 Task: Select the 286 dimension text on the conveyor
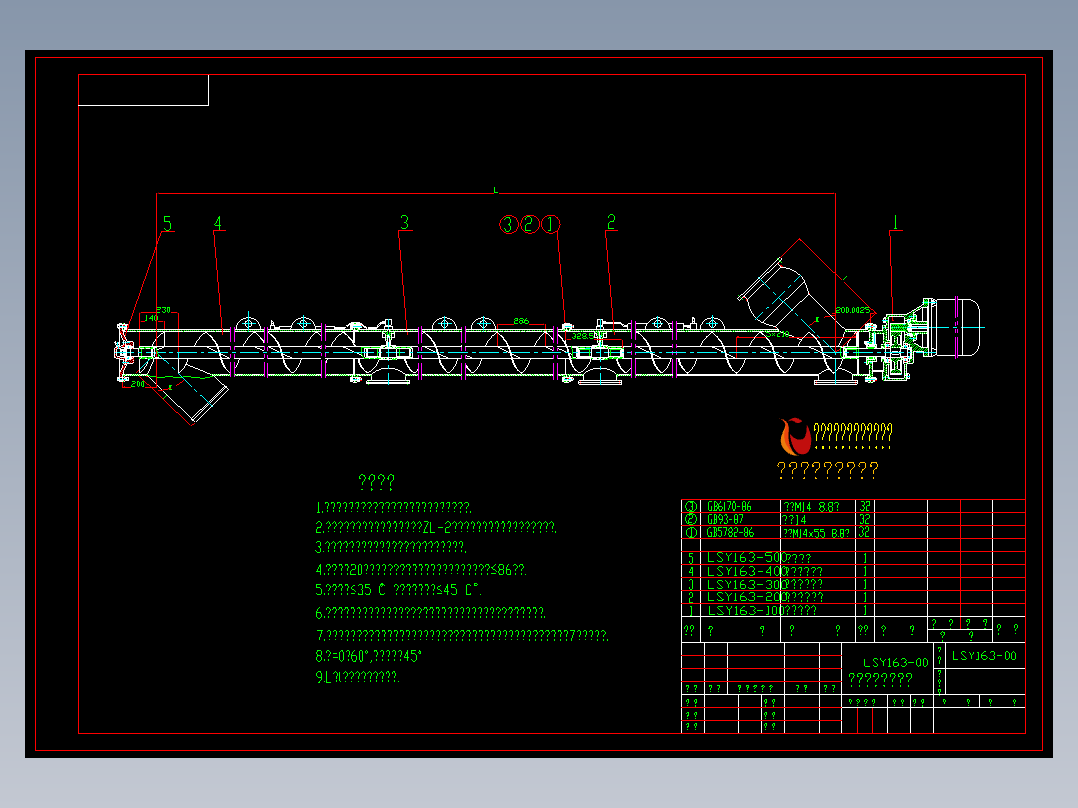point(521,321)
